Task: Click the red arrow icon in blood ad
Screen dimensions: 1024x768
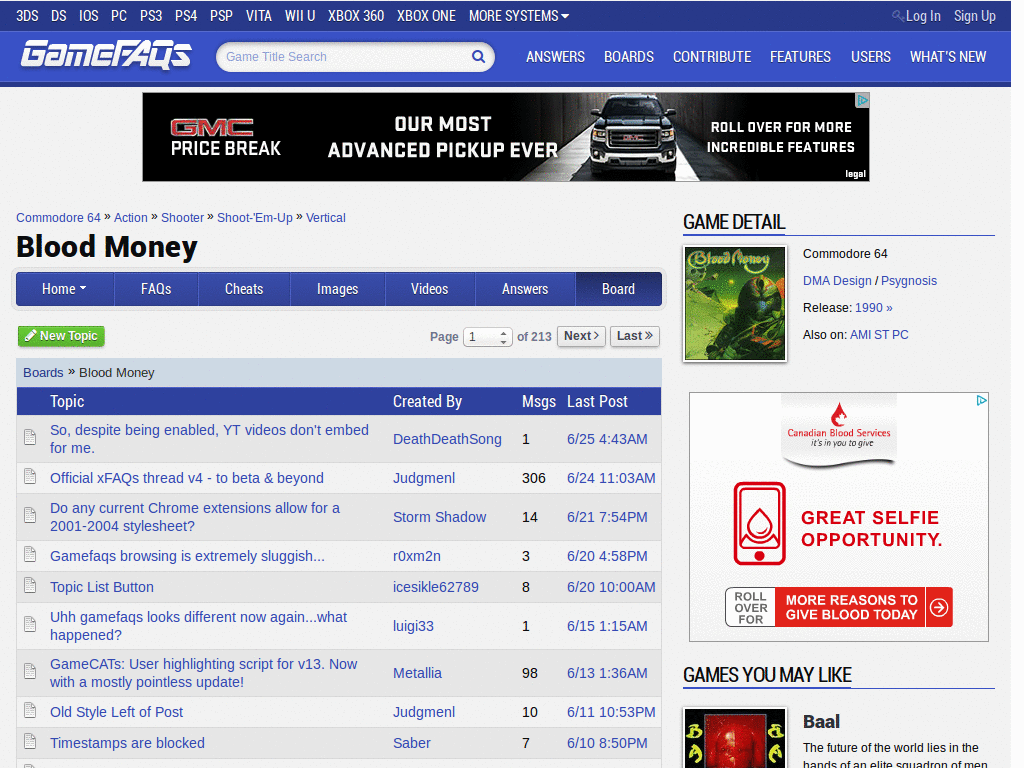Action: [x=938, y=607]
